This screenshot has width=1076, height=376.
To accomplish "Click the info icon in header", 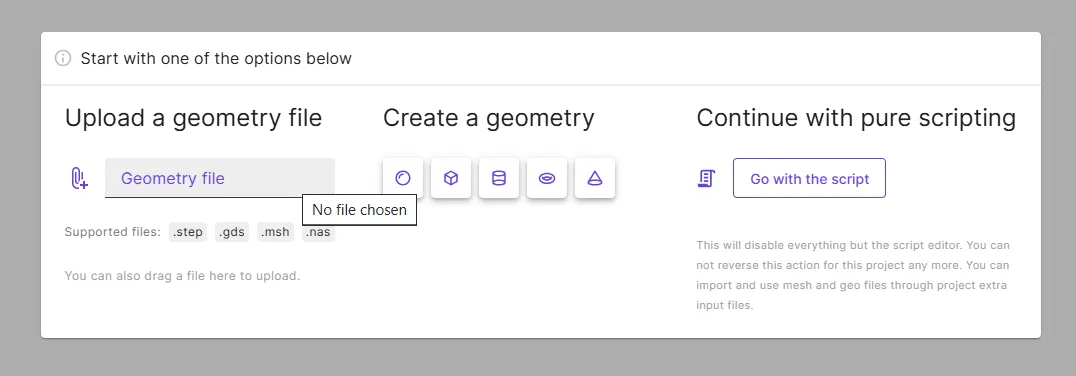I will 63,58.
